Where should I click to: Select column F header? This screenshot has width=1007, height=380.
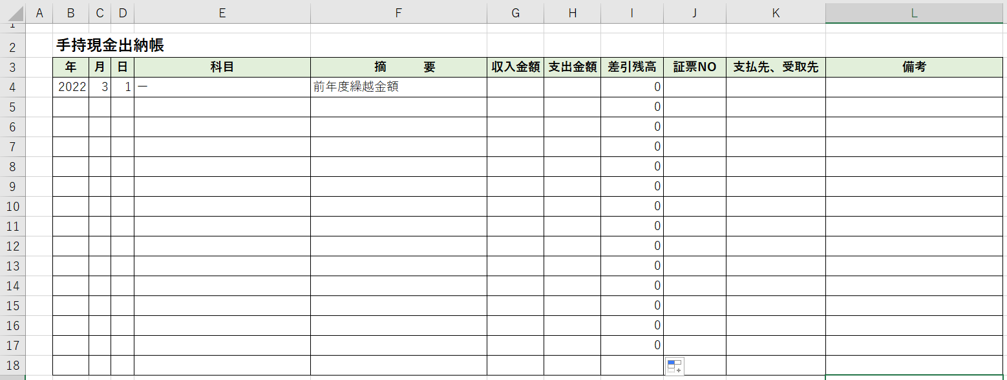(399, 12)
